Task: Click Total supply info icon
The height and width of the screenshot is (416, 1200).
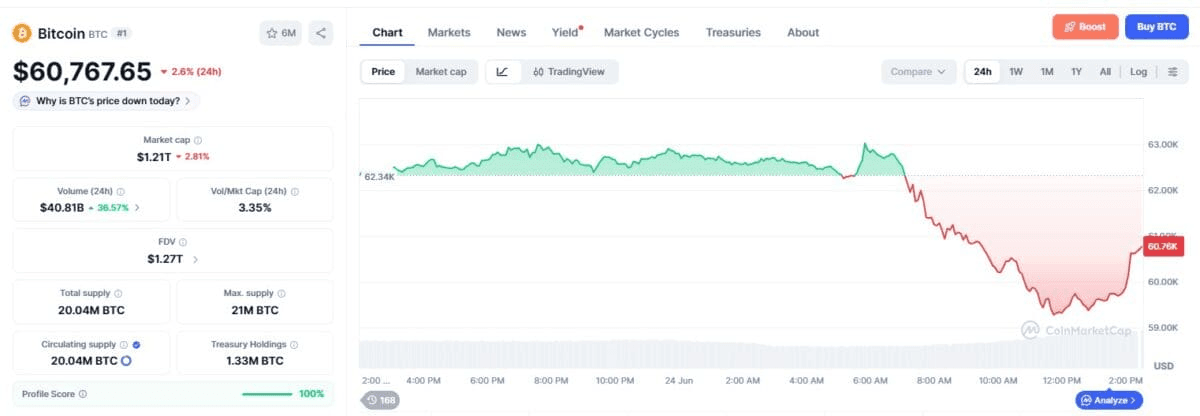Action: [119, 294]
